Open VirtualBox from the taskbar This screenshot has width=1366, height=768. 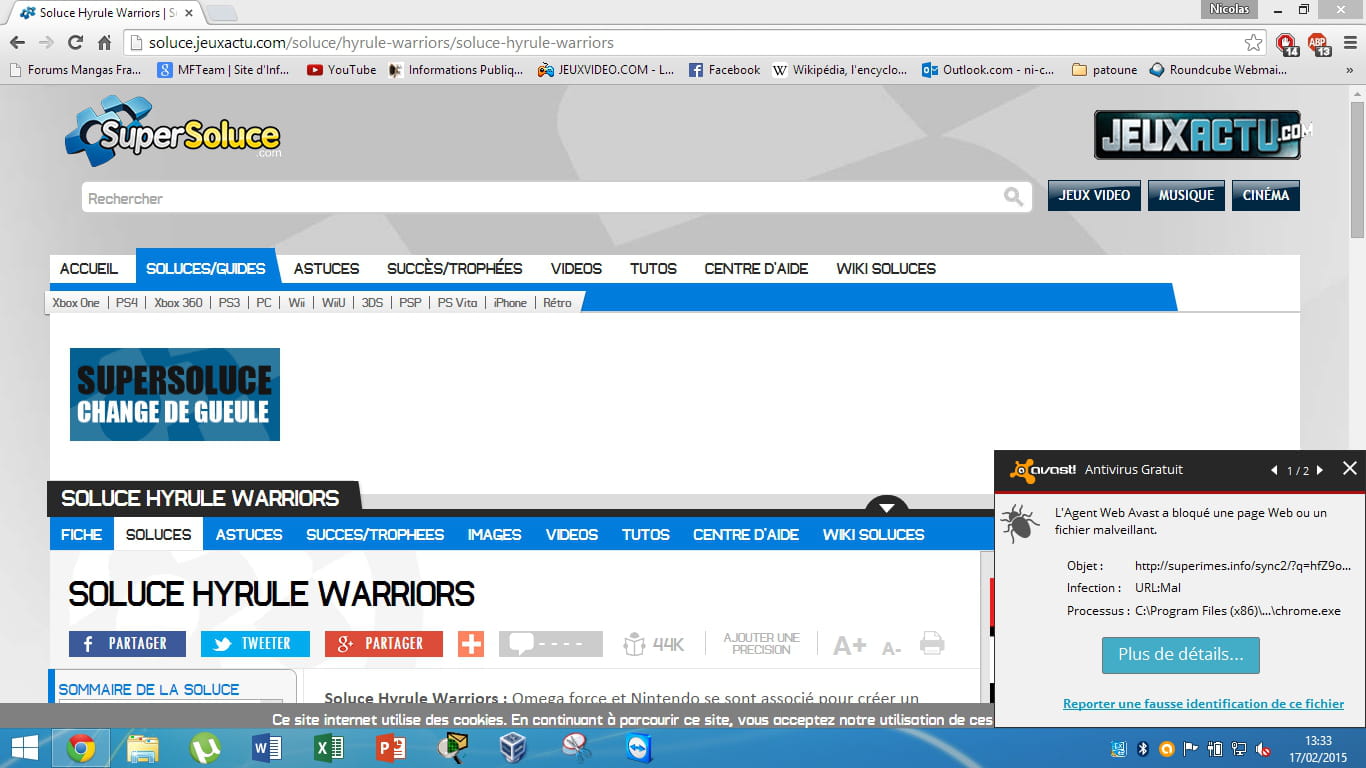pos(513,748)
